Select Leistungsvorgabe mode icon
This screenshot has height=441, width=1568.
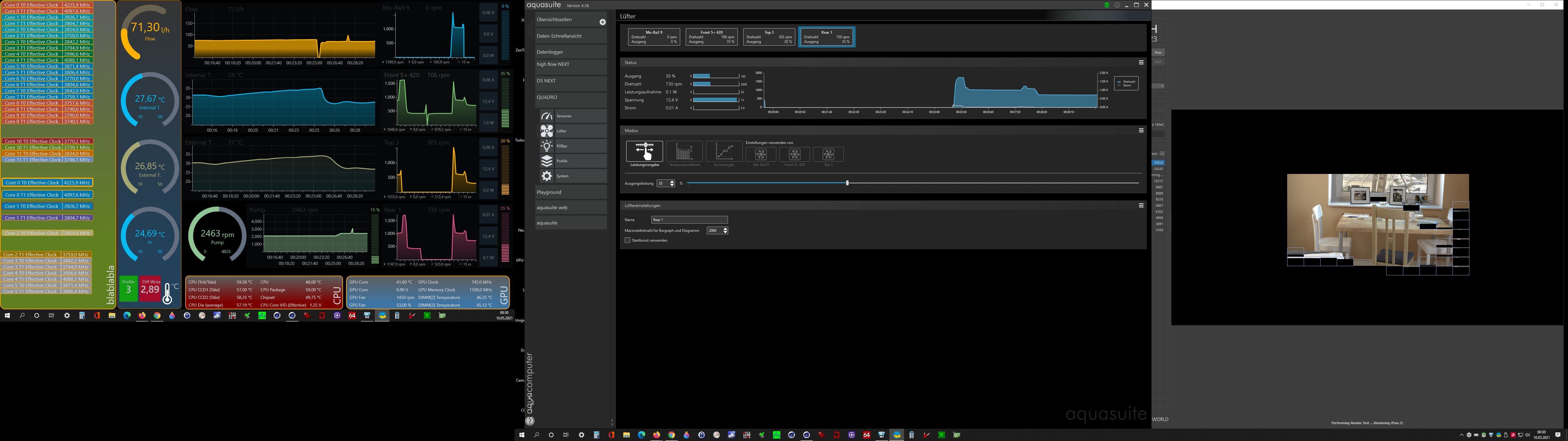(645, 151)
